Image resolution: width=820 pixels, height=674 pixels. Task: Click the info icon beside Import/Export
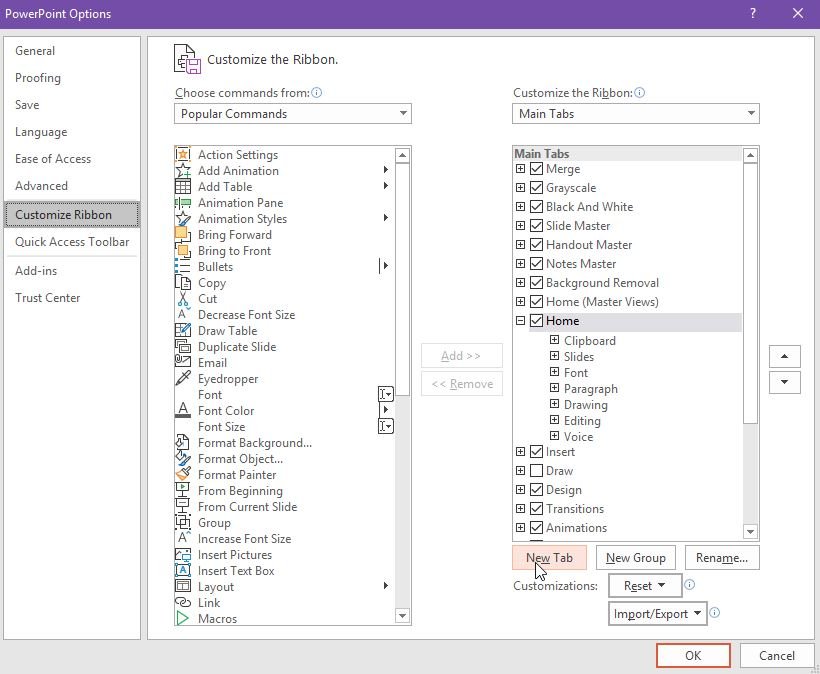click(x=715, y=614)
